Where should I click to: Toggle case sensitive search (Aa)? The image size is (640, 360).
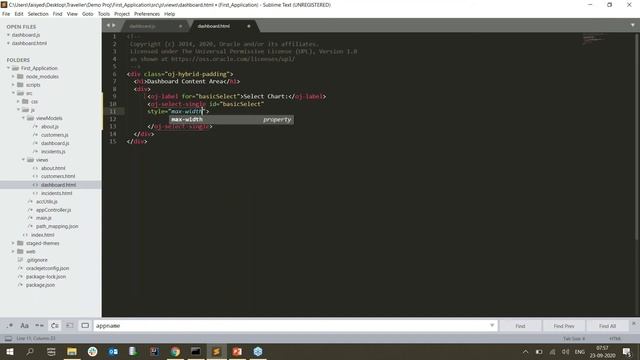24,326
